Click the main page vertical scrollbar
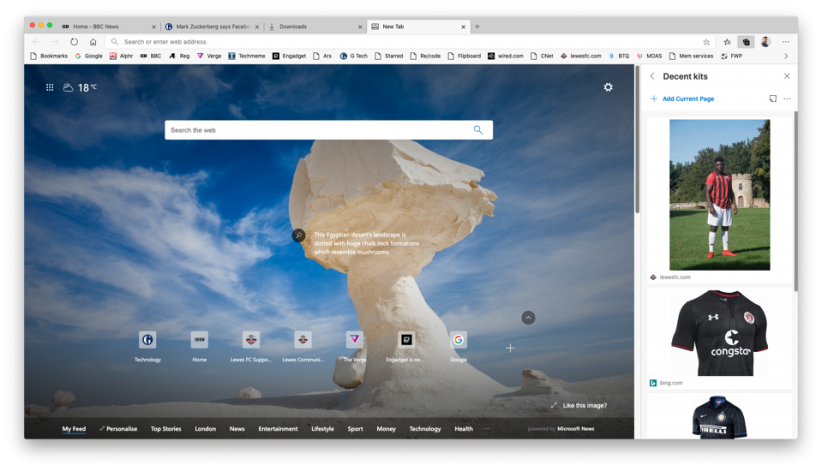Image resolution: width=822 pixels, height=471 pixels. pos(637,139)
